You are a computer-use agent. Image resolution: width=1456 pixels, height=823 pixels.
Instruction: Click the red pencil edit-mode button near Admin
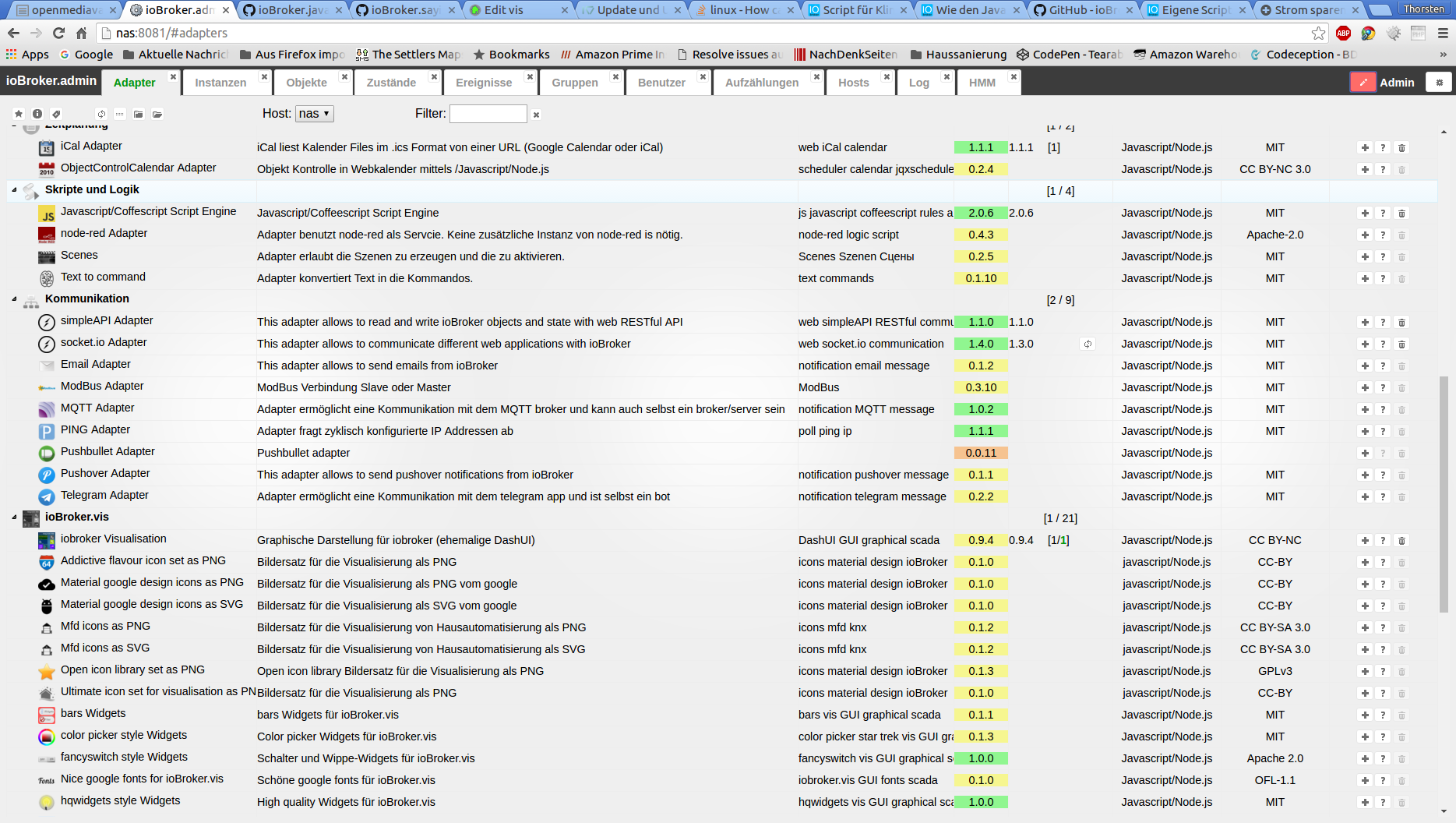[1363, 82]
